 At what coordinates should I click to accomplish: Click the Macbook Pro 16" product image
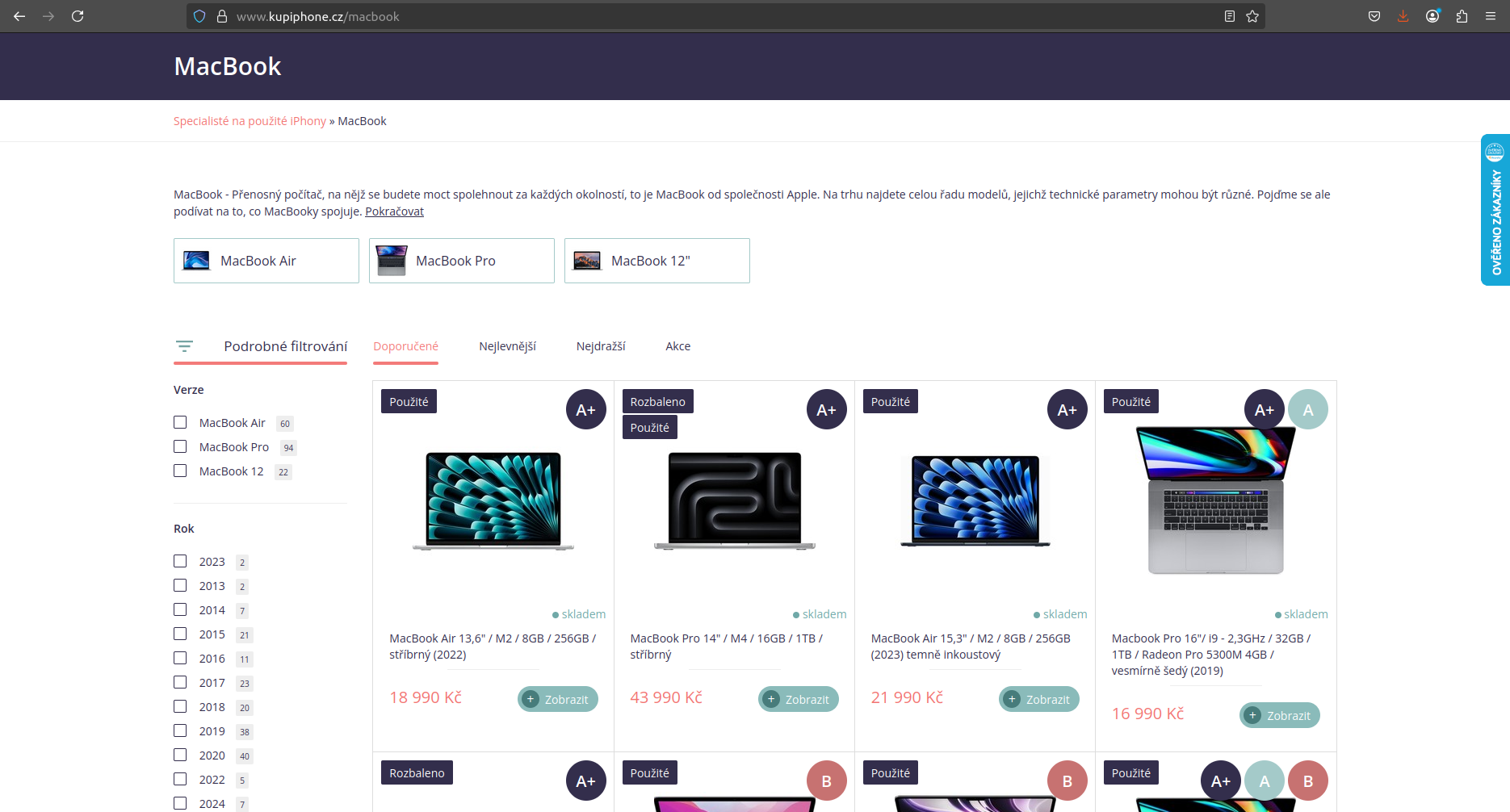coord(1215,501)
